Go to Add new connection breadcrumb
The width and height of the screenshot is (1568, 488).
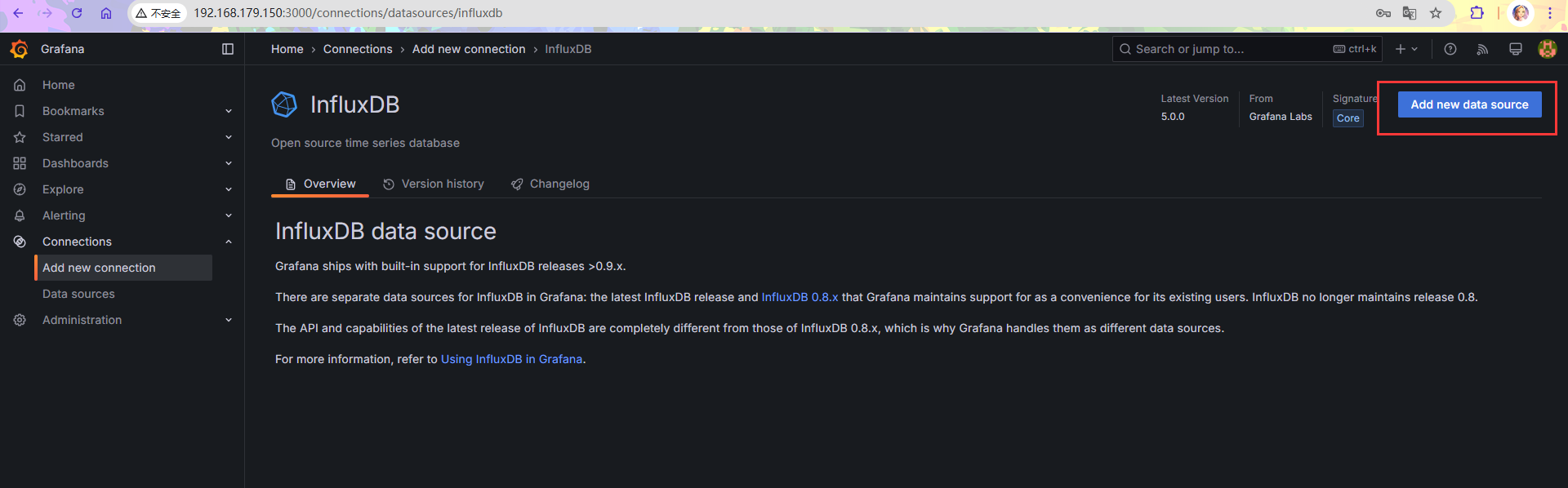(469, 49)
